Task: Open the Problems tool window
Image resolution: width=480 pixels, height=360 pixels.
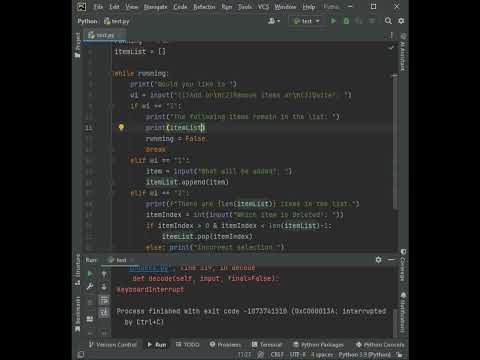Action: (x=225, y=345)
